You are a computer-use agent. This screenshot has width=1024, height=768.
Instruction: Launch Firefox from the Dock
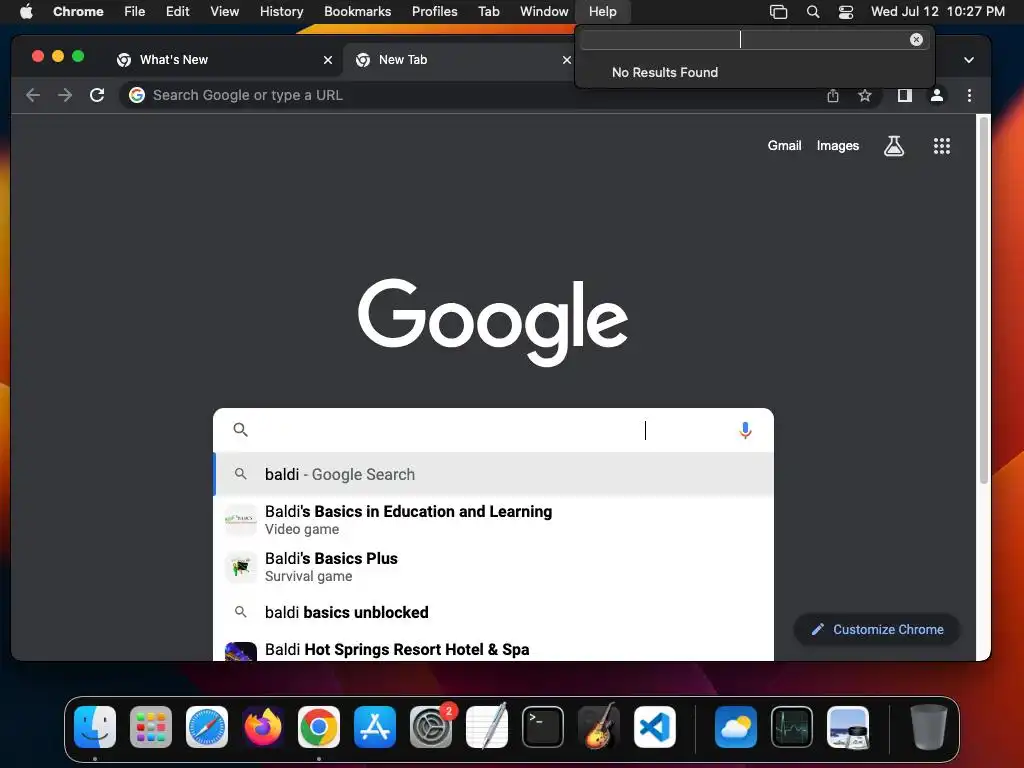(x=263, y=727)
